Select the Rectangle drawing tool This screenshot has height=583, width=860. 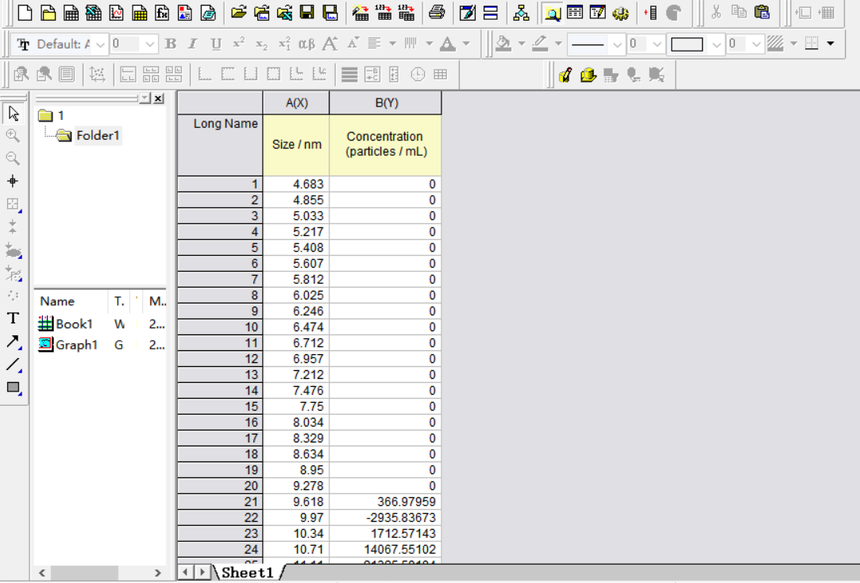pyautogui.click(x=13, y=387)
